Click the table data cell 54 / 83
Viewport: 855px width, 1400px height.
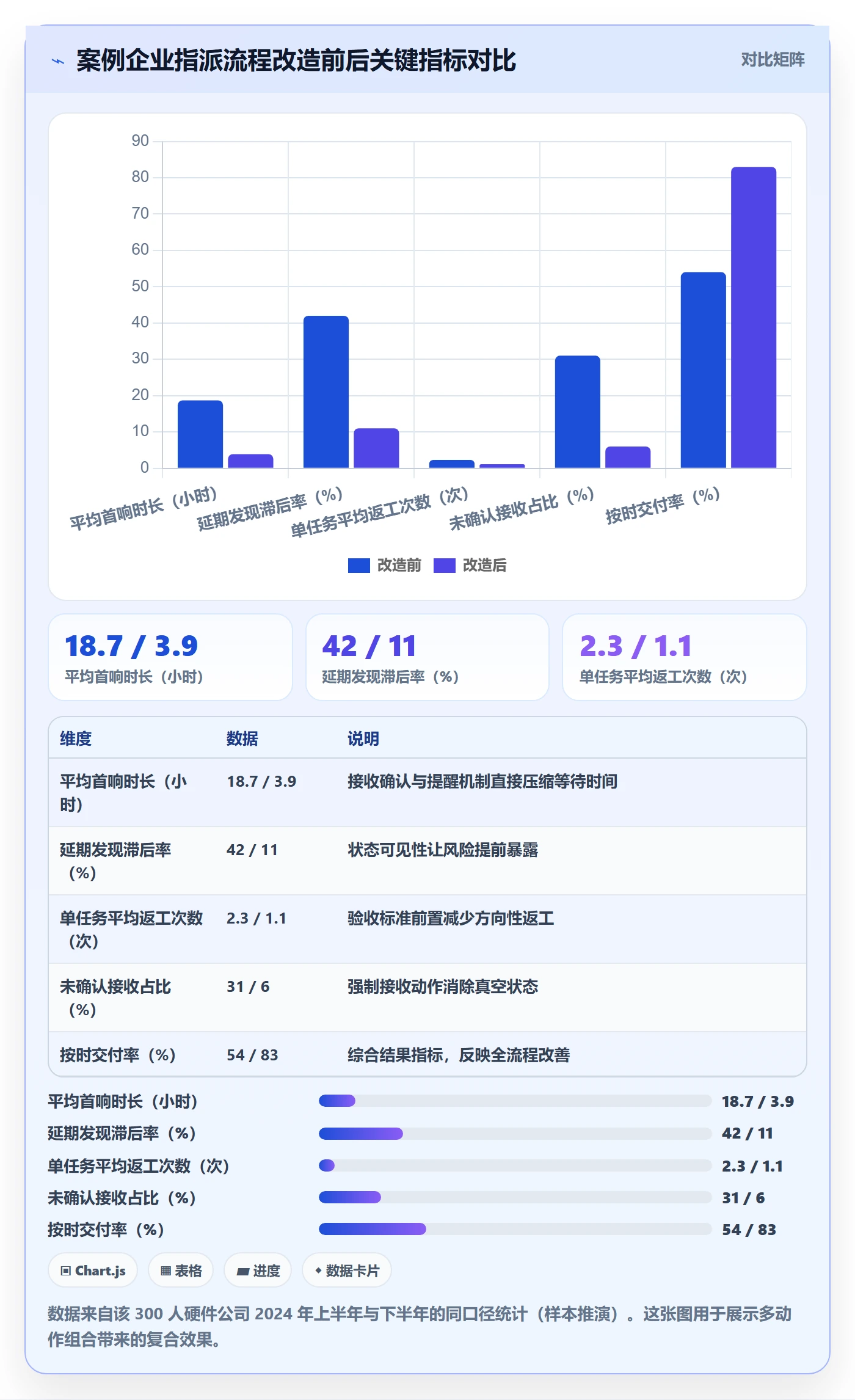coord(252,1055)
